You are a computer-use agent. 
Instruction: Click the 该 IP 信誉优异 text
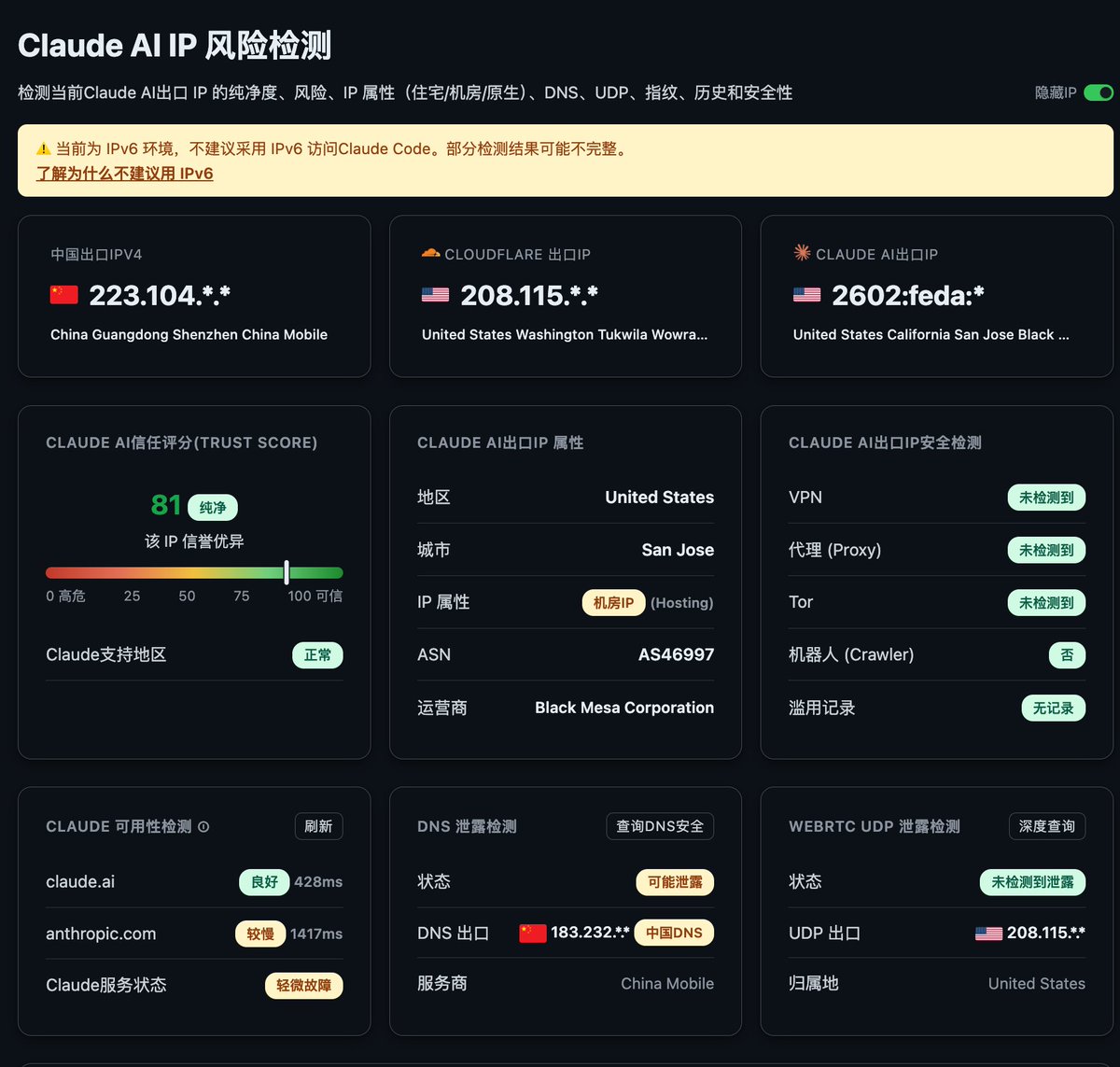[x=194, y=541]
